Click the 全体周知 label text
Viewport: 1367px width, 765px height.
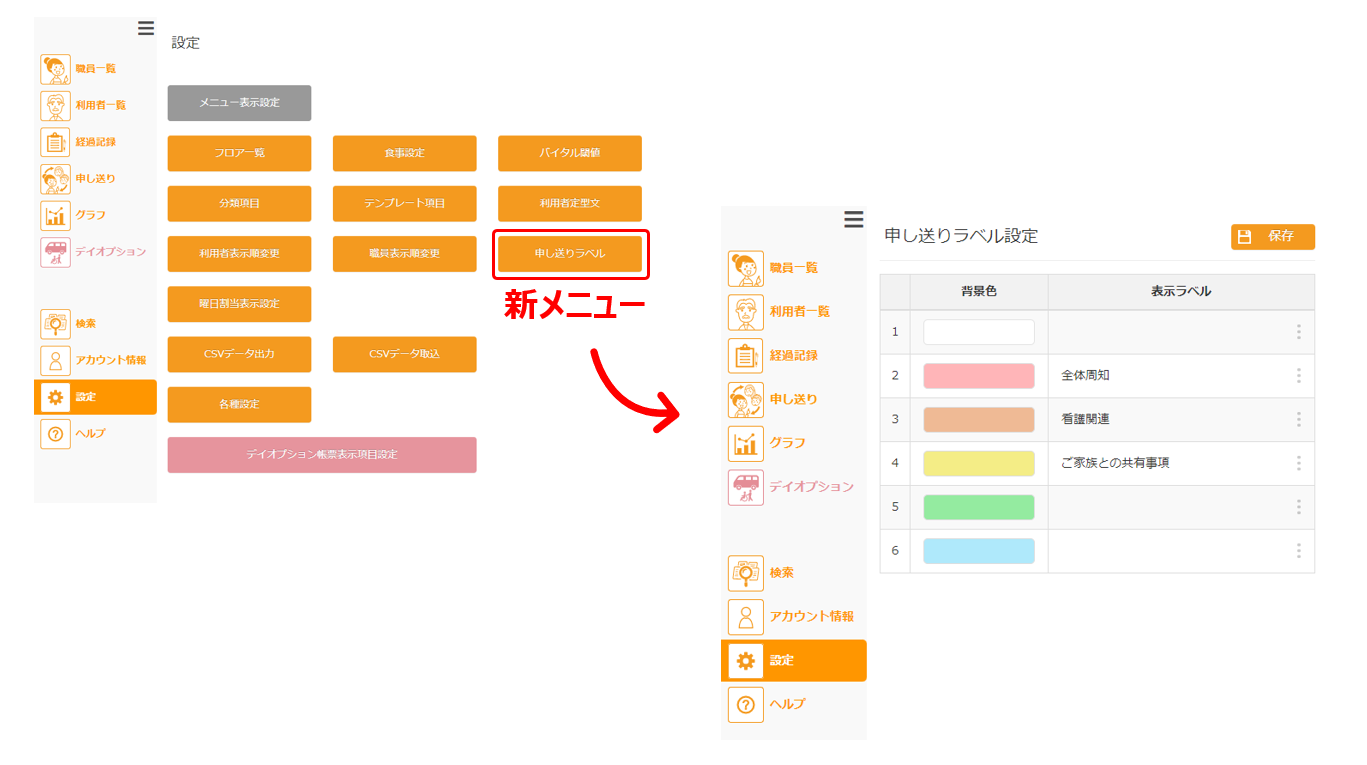click(x=1085, y=376)
